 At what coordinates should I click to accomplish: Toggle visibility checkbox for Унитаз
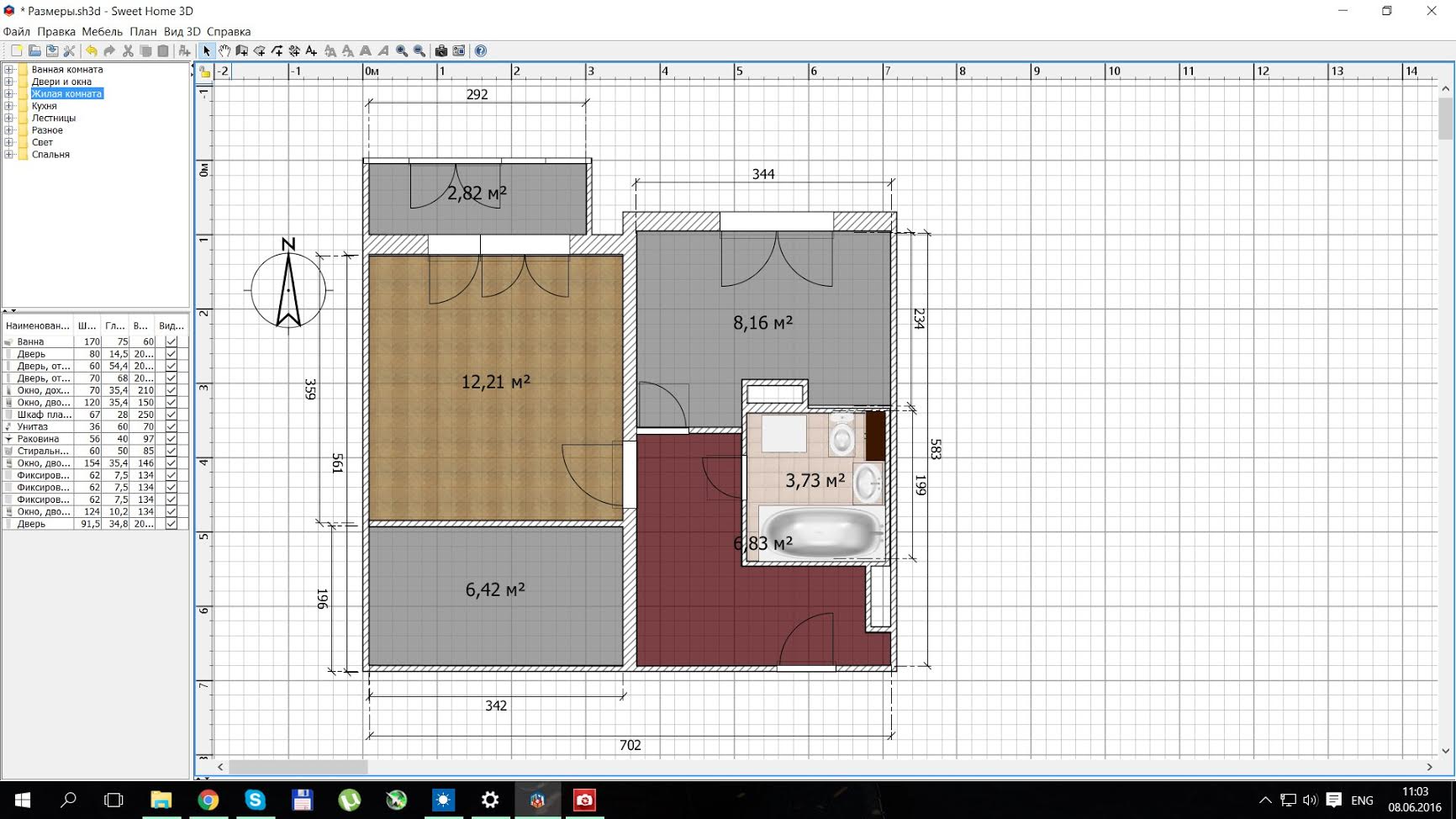(x=171, y=427)
